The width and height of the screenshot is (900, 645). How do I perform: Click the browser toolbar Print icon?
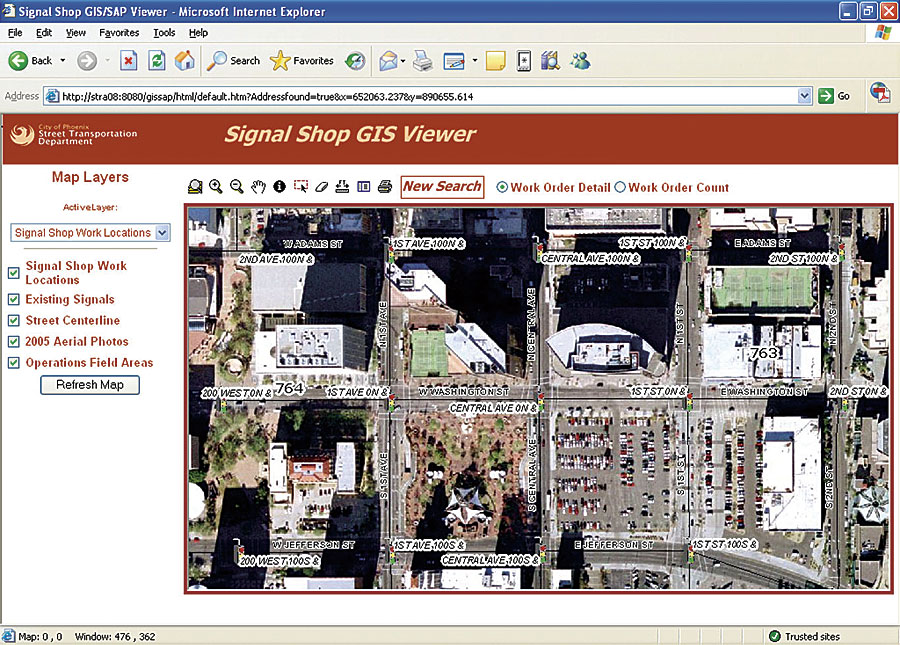pyautogui.click(x=423, y=61)
